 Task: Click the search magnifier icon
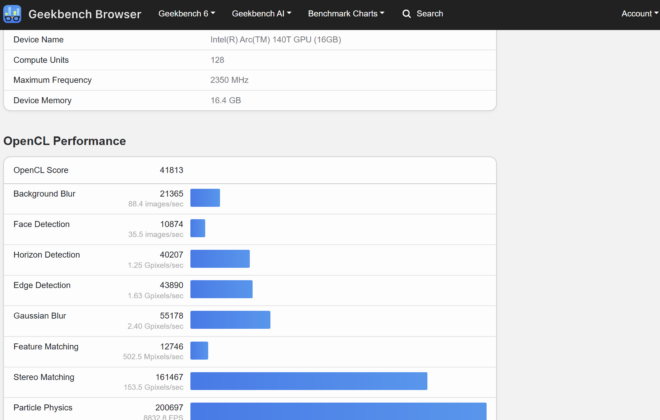pyautogui.click(x=406, y=14)
